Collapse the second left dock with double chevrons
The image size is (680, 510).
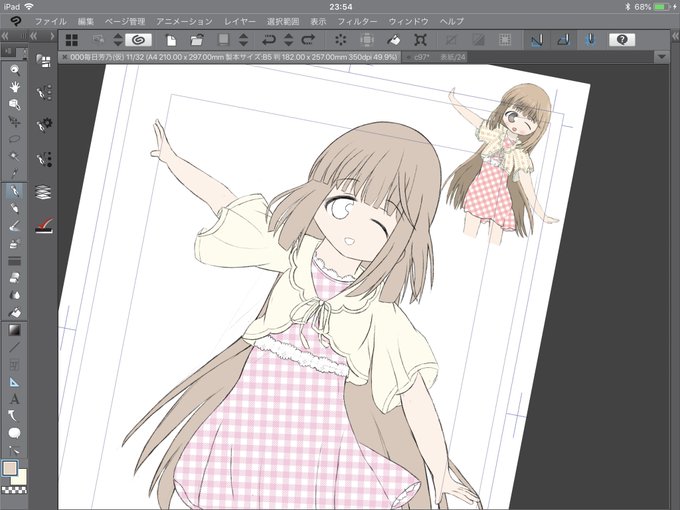[34, 36]
